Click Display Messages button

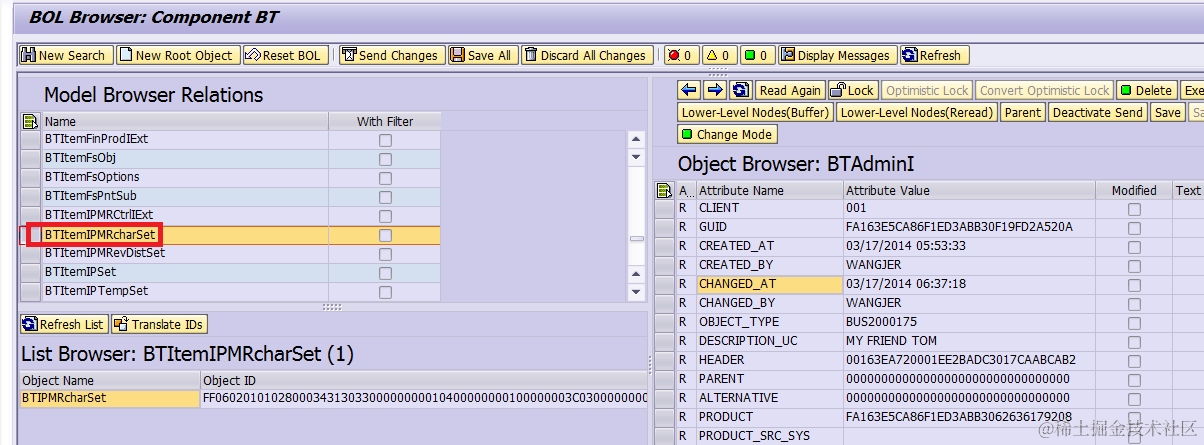point(837,55)
